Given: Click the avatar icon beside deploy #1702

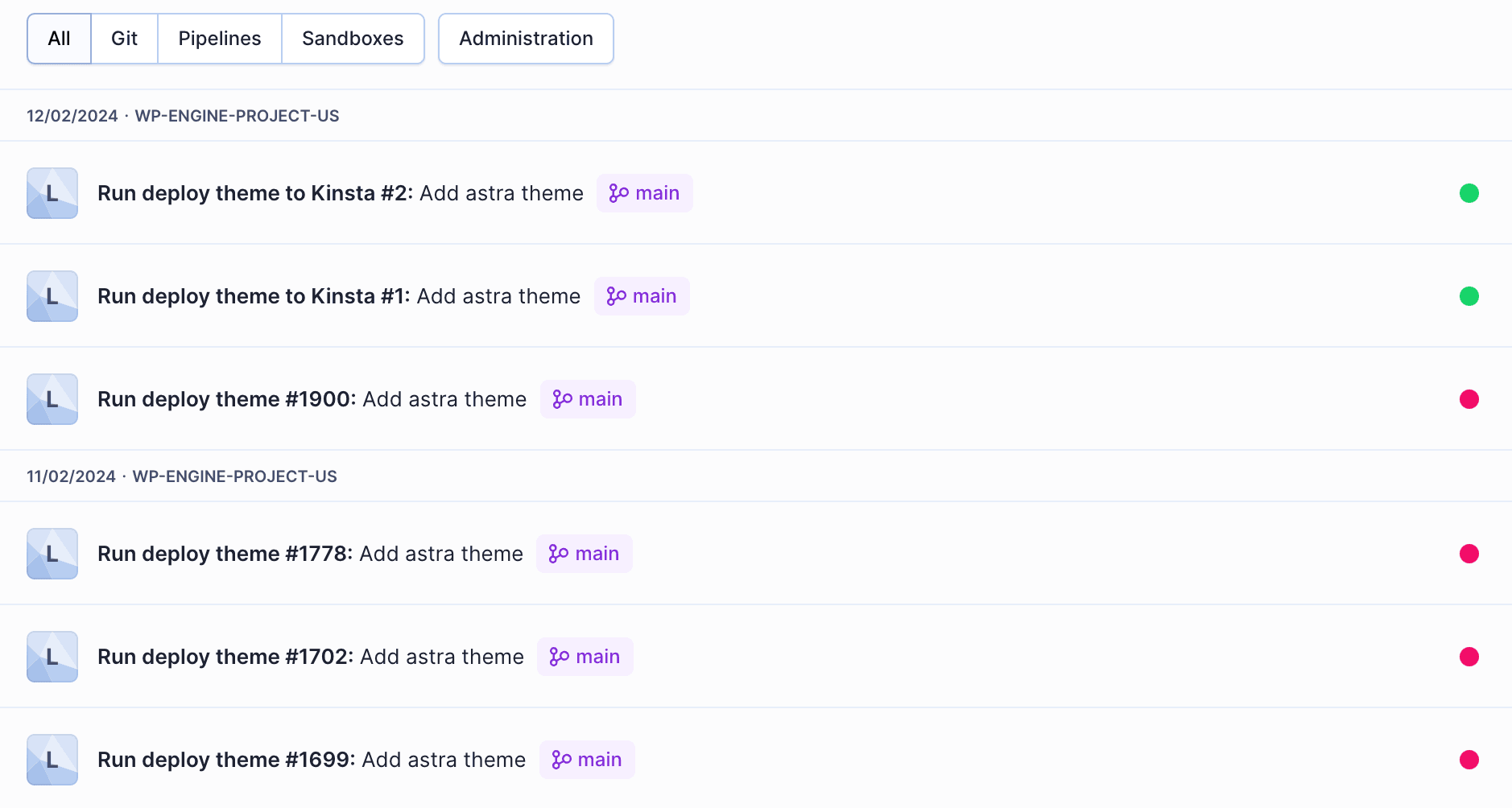Looking at the screenshot, I should (52, 656).
